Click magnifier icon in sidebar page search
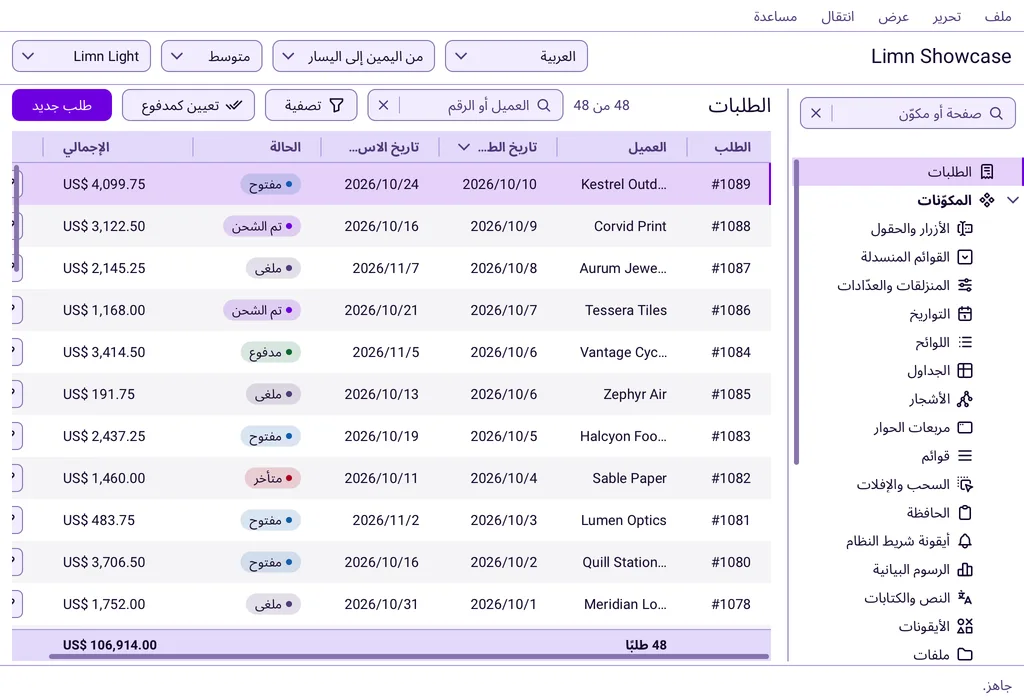Image resolution: width=1024 pixels, height=700 pixels. coord(996,113)
